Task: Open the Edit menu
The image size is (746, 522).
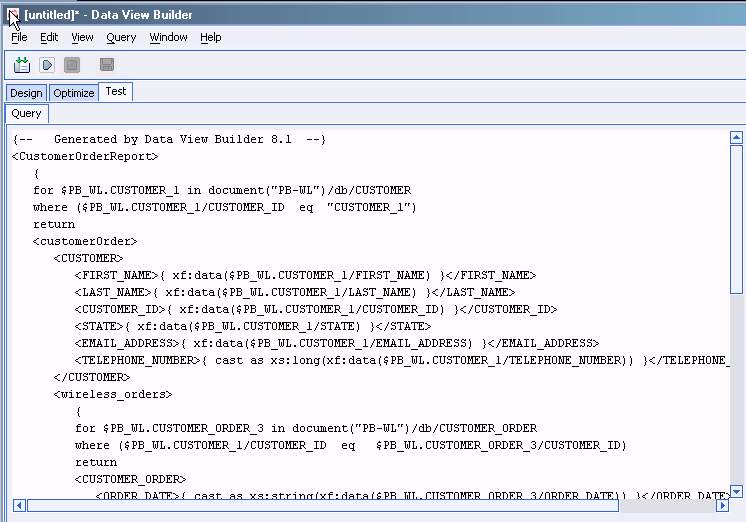Action: [49, 37]
